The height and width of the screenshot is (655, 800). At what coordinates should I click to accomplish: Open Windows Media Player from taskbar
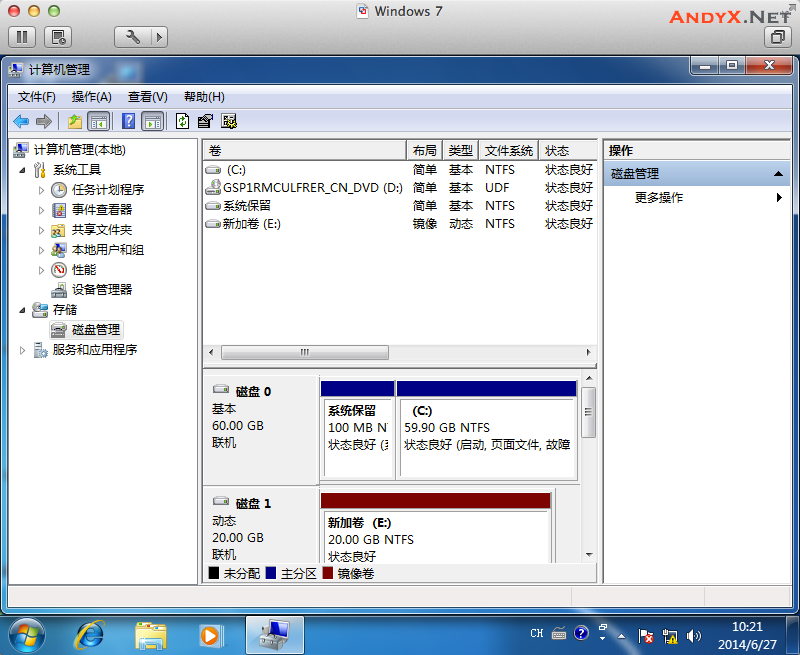pyautogui.click(x=211, y=636)
